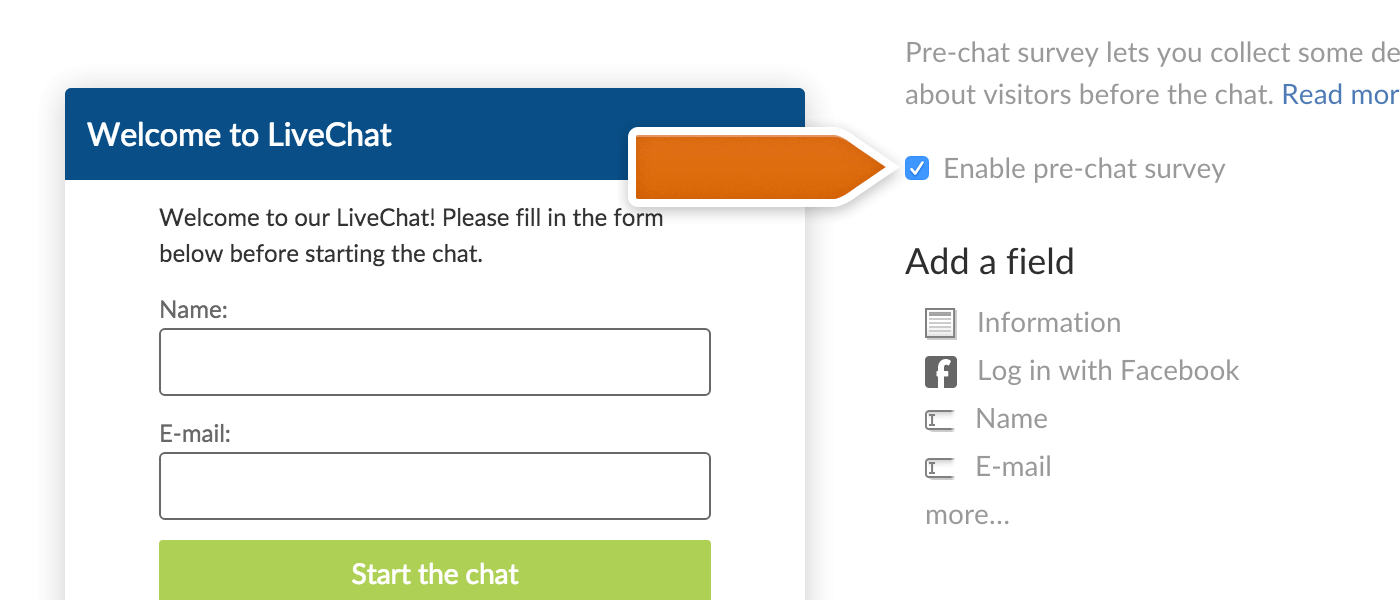Click the "Enable pre-chat survey" label text
Viewport: 1400px width, 600px height.
pos(1084,168)
